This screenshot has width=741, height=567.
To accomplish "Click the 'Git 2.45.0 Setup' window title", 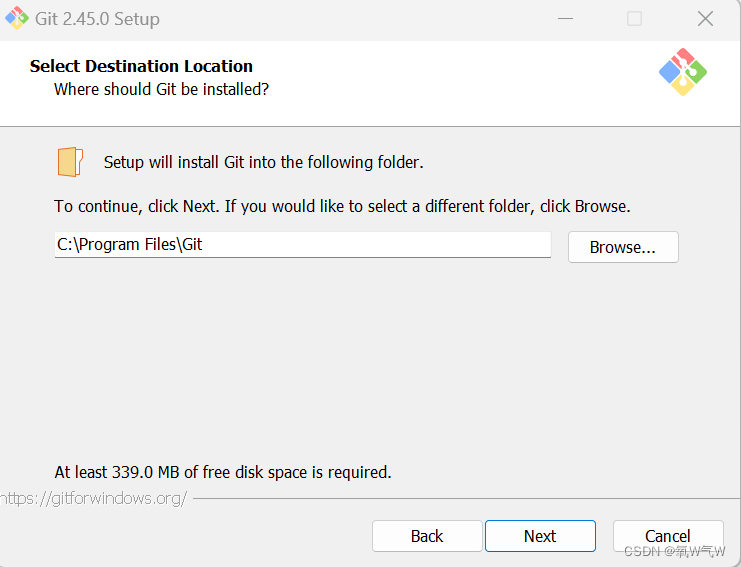I will [97, 19].
